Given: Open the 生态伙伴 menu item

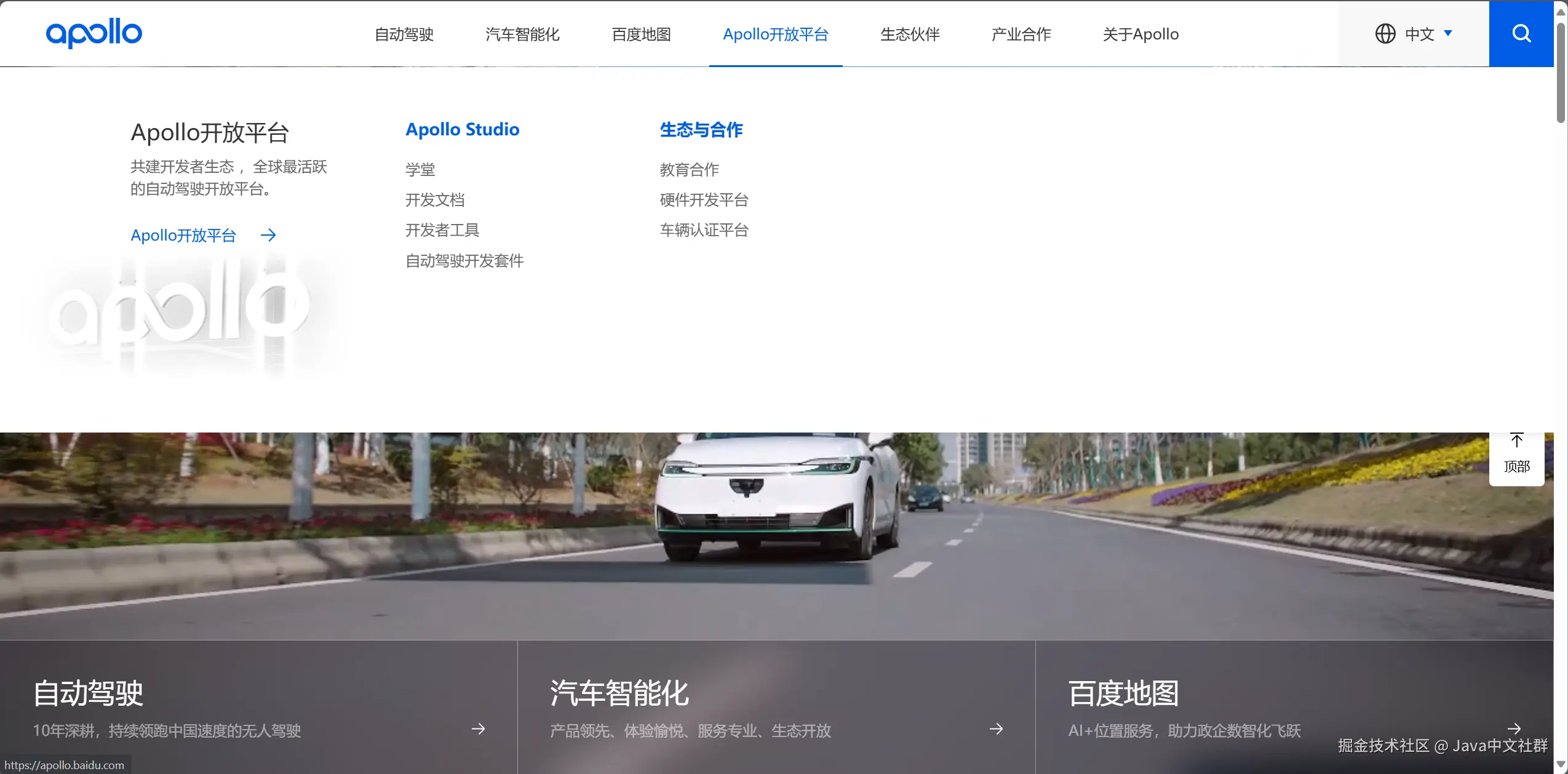Looking at the screenshot, I should pos(910,34).
